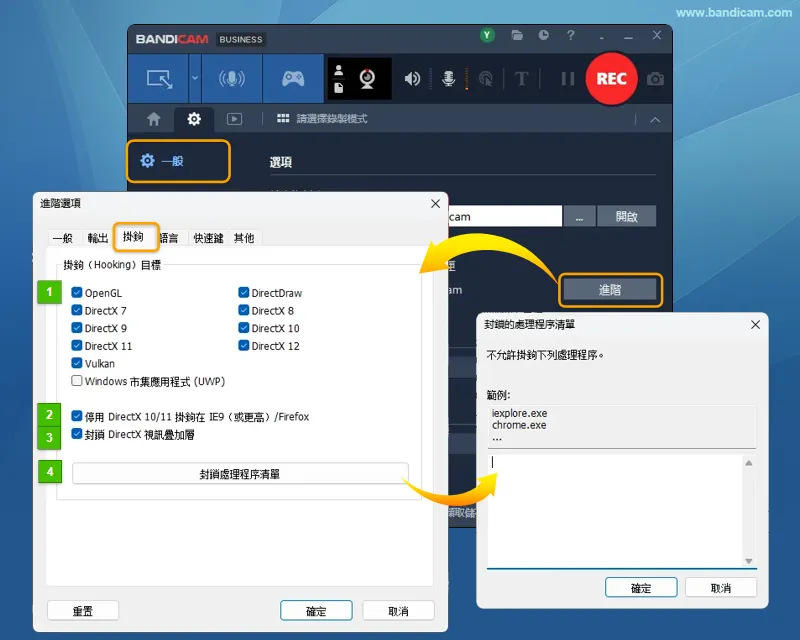Open output folder icon in title bar

[x=517, y=35]
